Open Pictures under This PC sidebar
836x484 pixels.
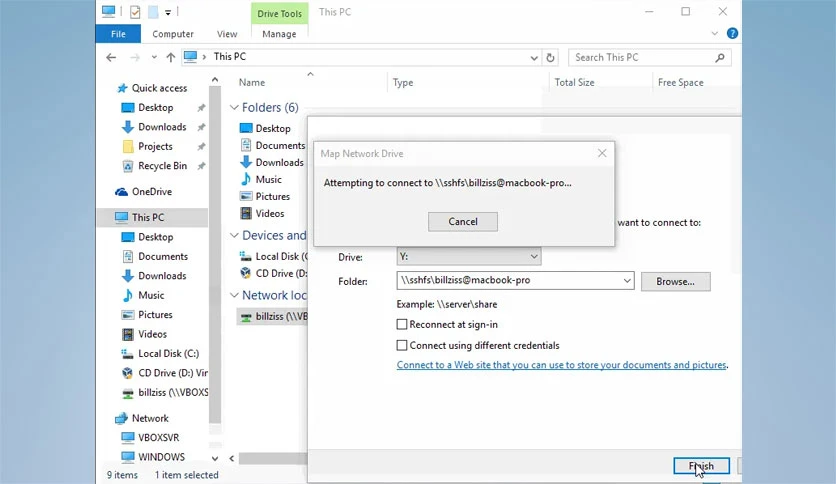(x=155, y=314)
